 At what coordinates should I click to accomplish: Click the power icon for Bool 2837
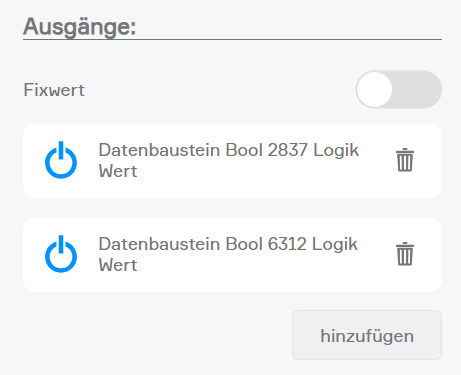61,160
